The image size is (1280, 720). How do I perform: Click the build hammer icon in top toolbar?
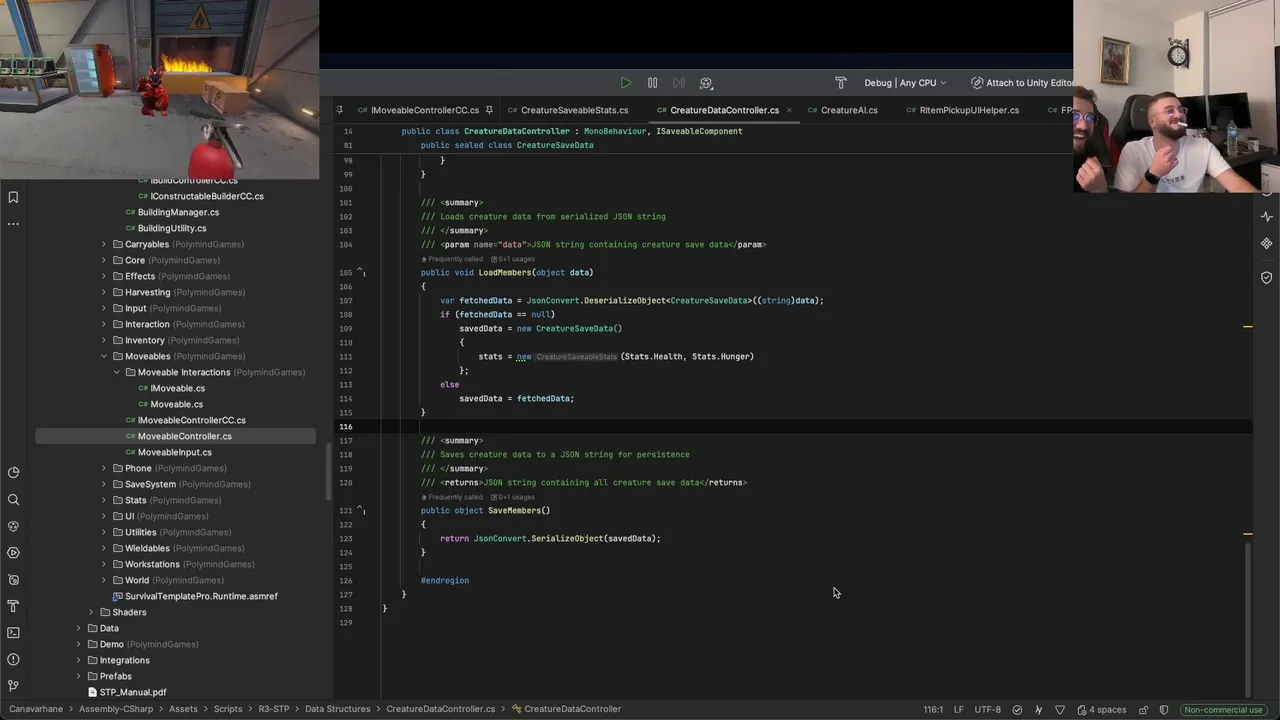tap(841, 83)
